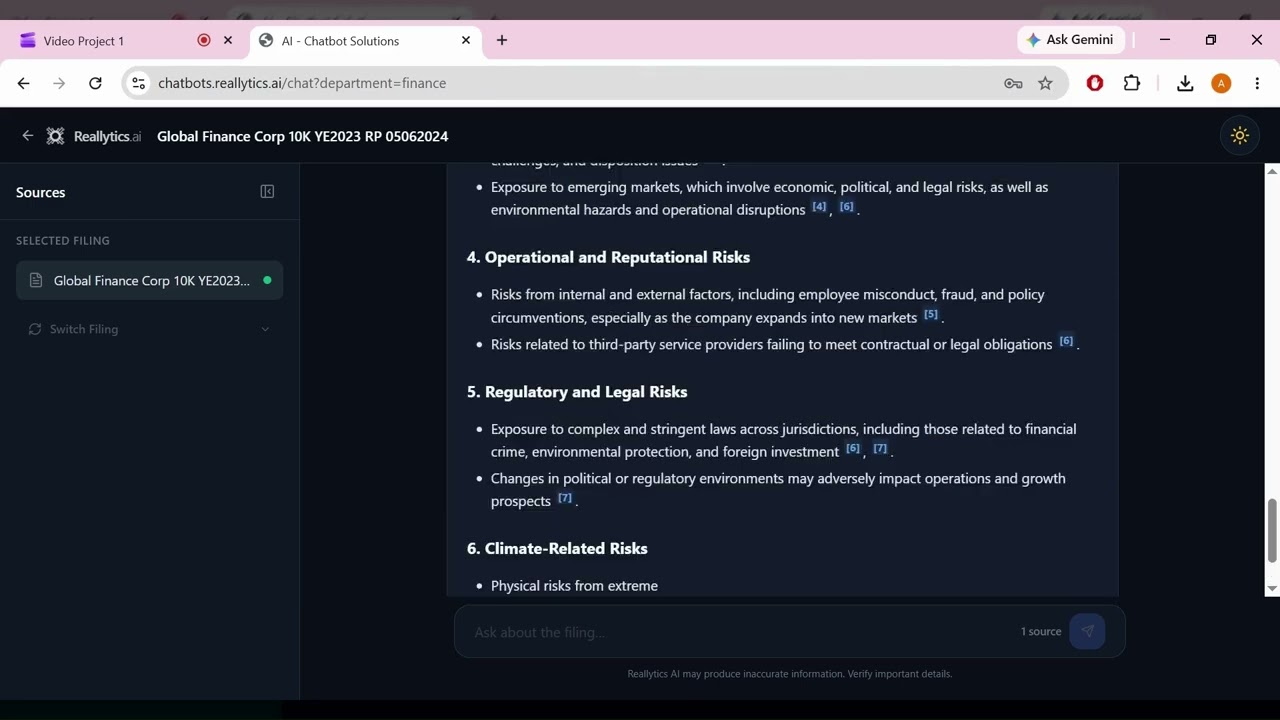Click the 6. Climate-Related Risks heading

tap(557, 549)
